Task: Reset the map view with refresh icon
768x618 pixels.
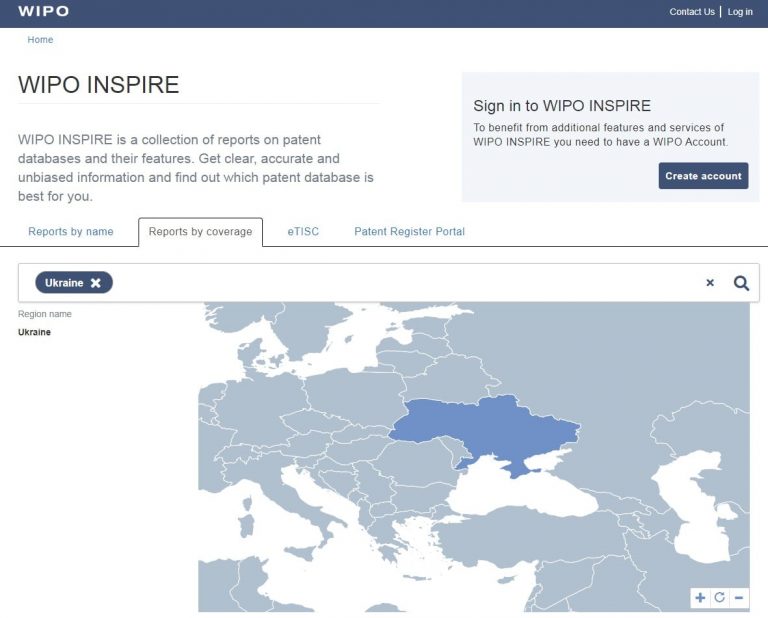Action: point(719,598)
